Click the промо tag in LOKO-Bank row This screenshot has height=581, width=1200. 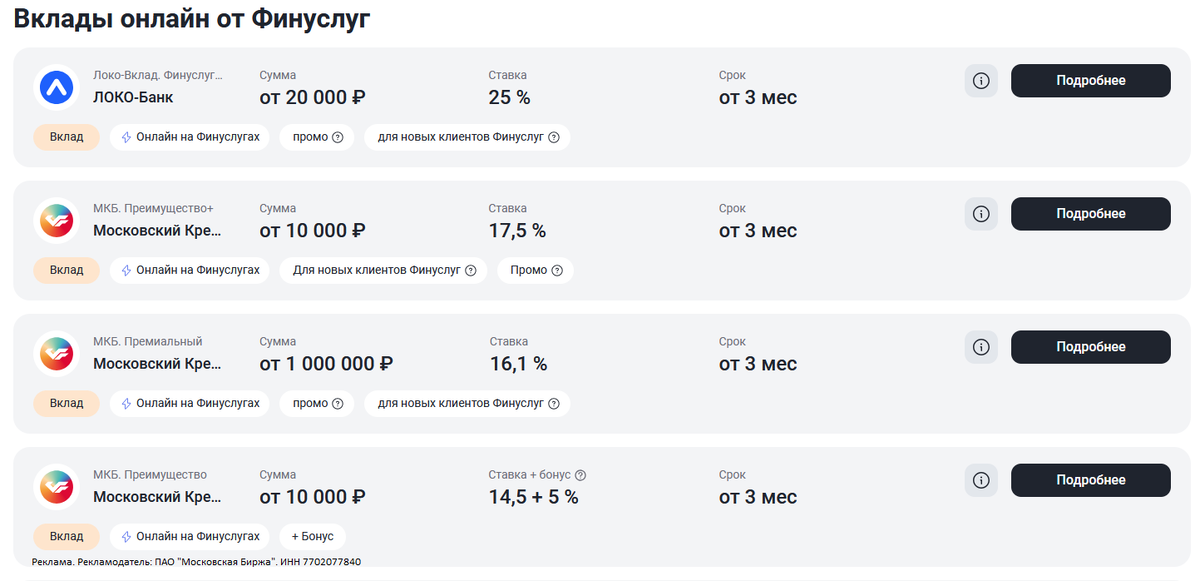pyautogui.click(x=317, y=137)
